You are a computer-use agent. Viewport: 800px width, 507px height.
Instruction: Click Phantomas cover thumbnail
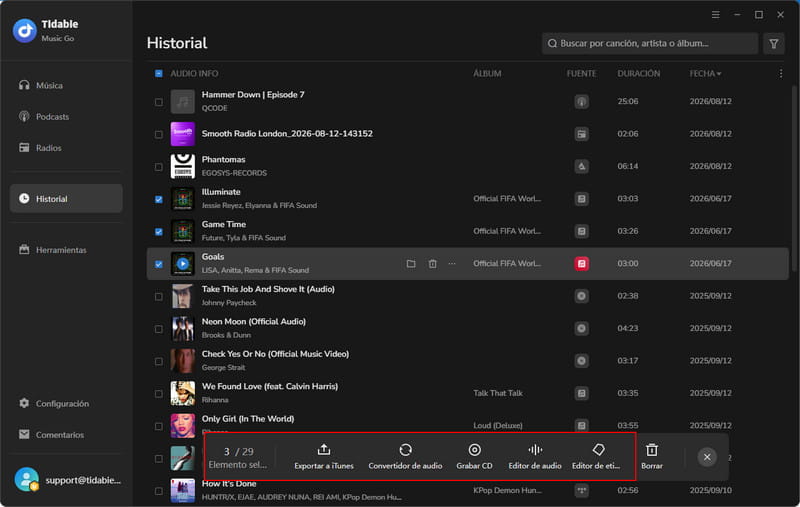[x=183, y=166]
